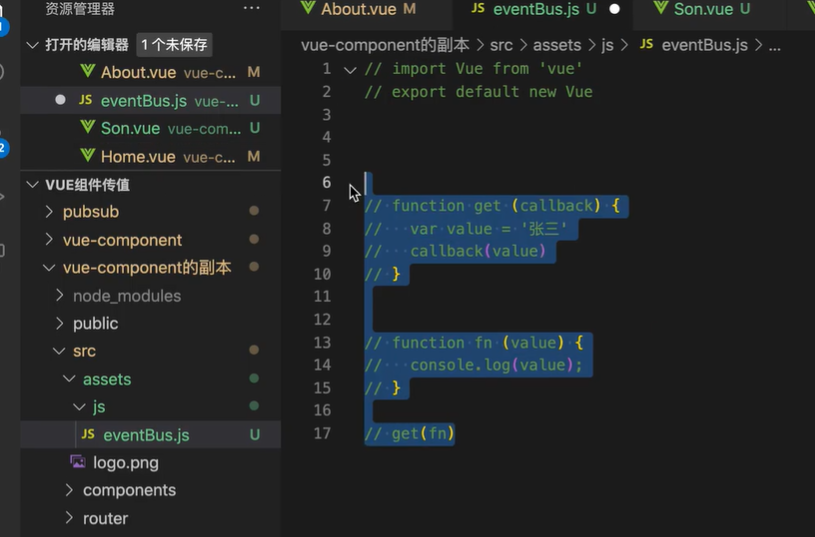Click the breadcrumb ellipsis at the end
This screenshot has width=815, height=537.
[774, 46]
